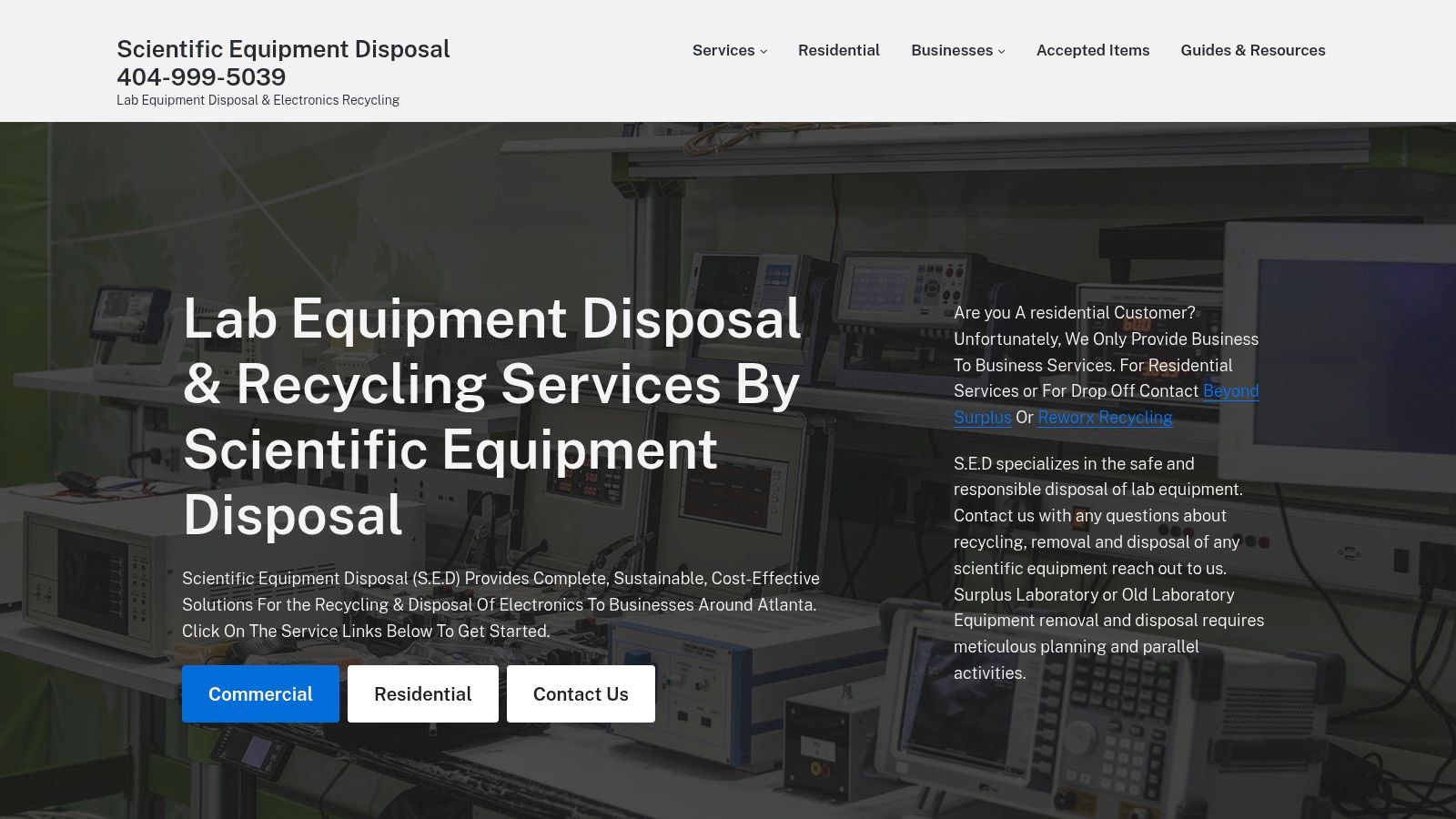Click the main hero headline text
This screenshot has height=819, width=1456.
tap(491, 417)
